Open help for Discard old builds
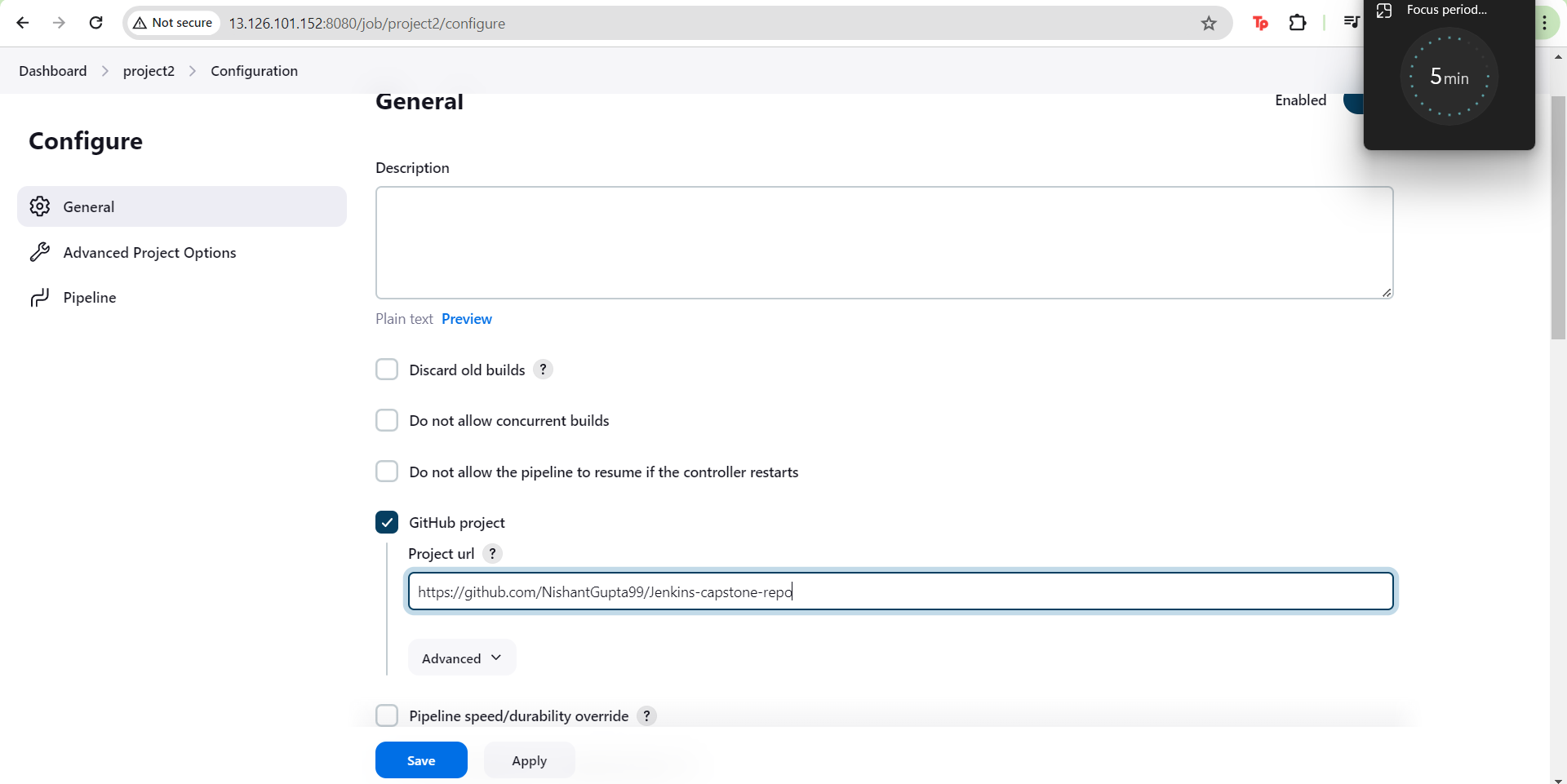This screenshot has height=784, width=1567. click(x=543, y=370)
